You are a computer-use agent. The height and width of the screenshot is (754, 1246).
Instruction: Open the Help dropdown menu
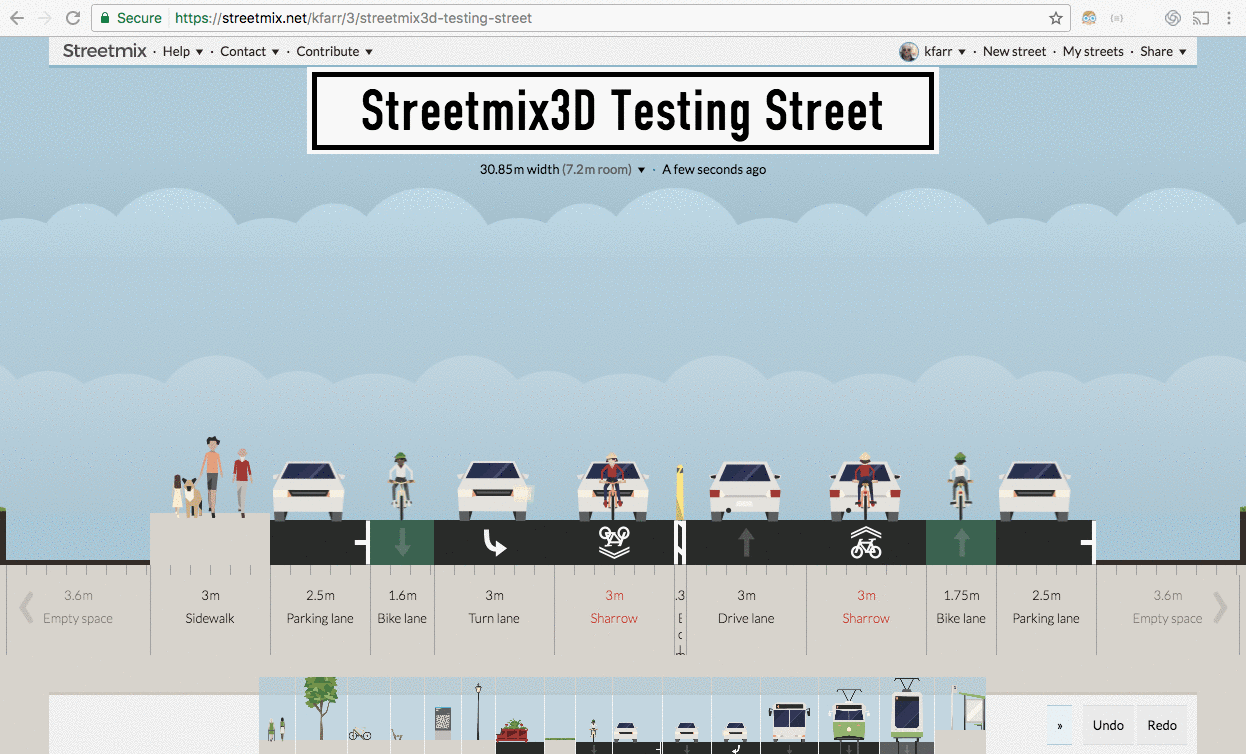point(183,51)
